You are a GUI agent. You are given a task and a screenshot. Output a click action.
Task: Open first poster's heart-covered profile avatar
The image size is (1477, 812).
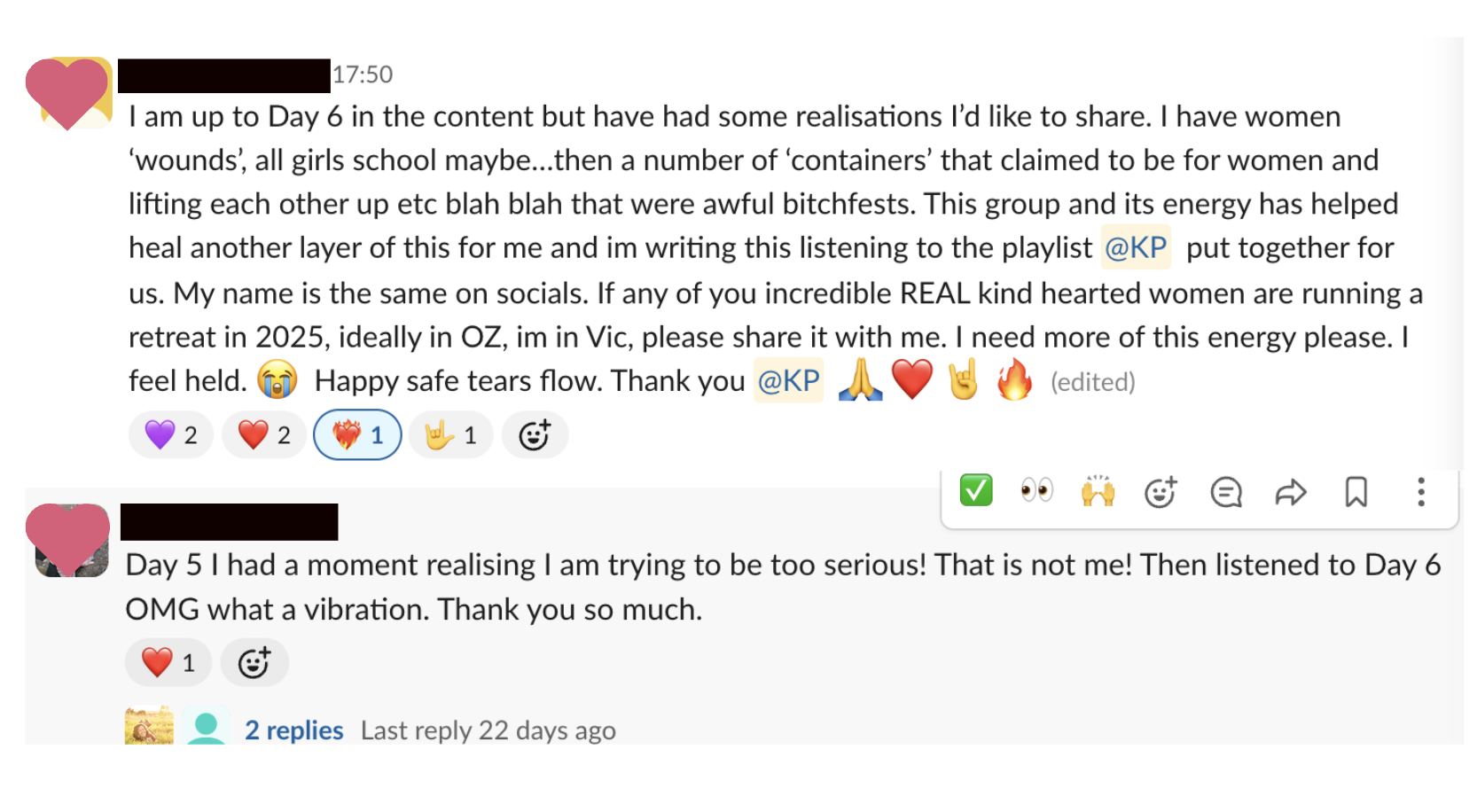[68, 93]
